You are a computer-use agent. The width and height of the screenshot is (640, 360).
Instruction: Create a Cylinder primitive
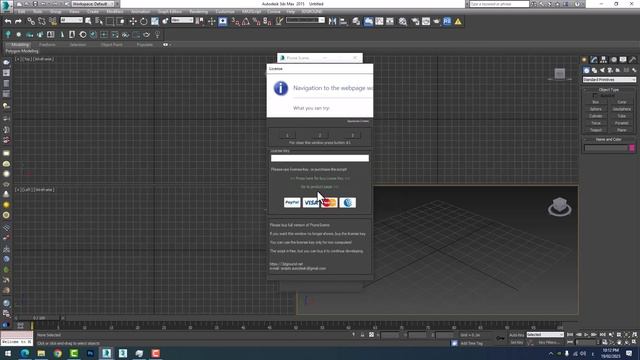coord(596,116)
